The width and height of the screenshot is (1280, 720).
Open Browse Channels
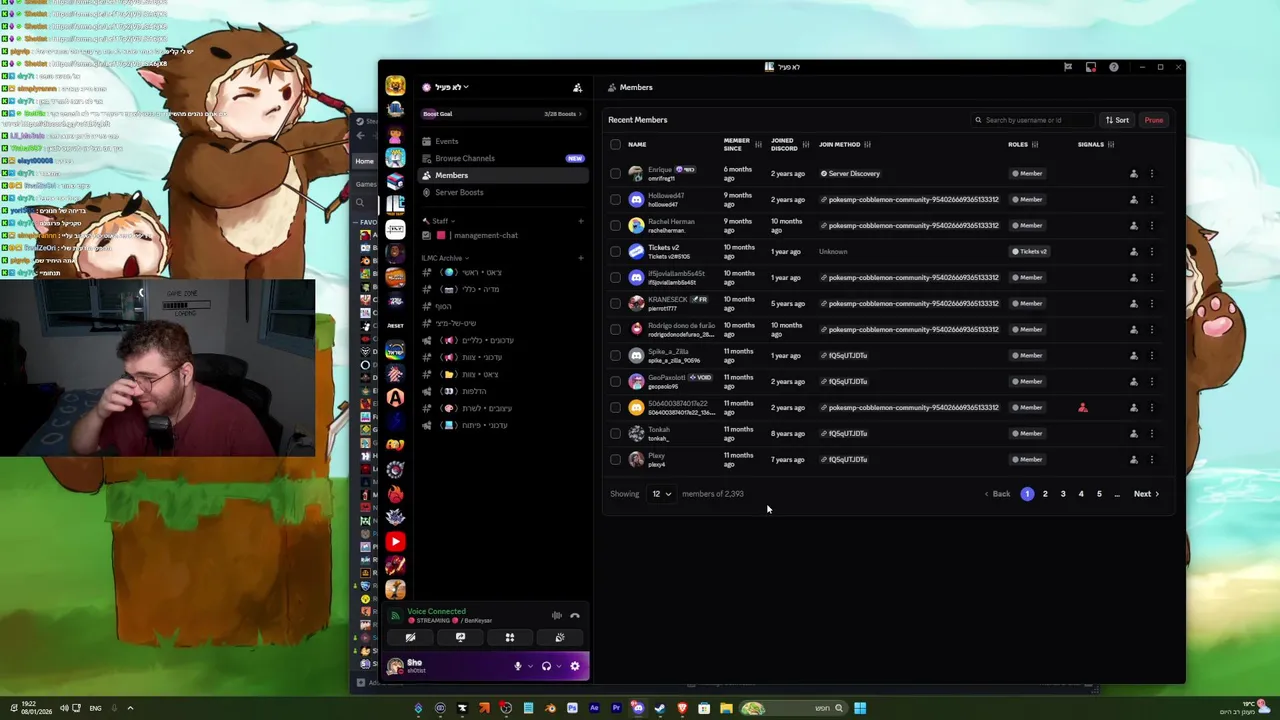(x=503, y=158)
